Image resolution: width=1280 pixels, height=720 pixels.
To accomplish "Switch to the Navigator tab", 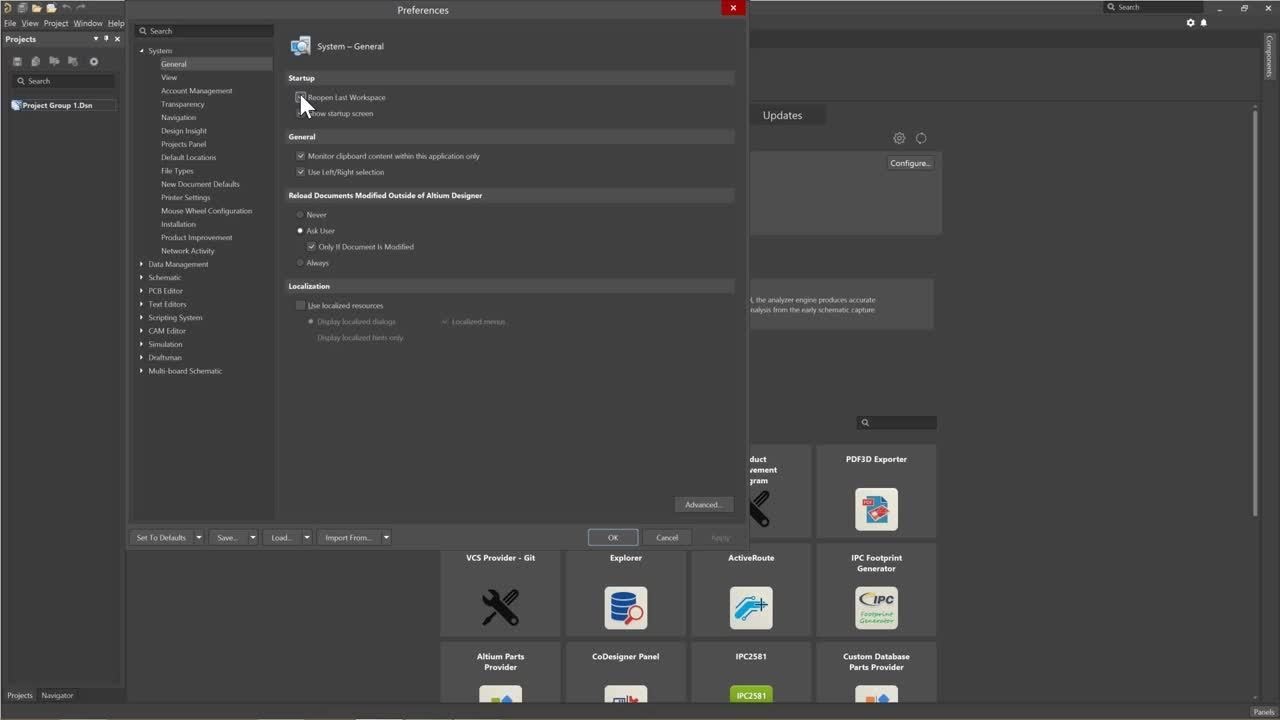I will click(x=57, y=695).
